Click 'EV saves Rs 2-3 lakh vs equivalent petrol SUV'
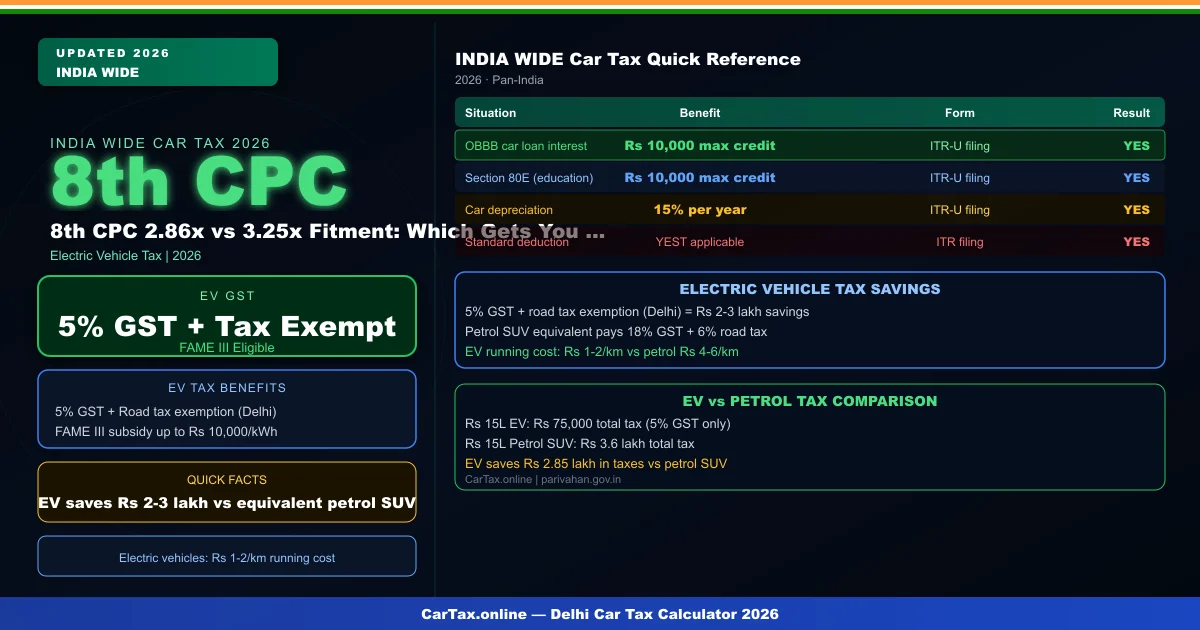The image size is (1200, 630). (x=227, y=503)
